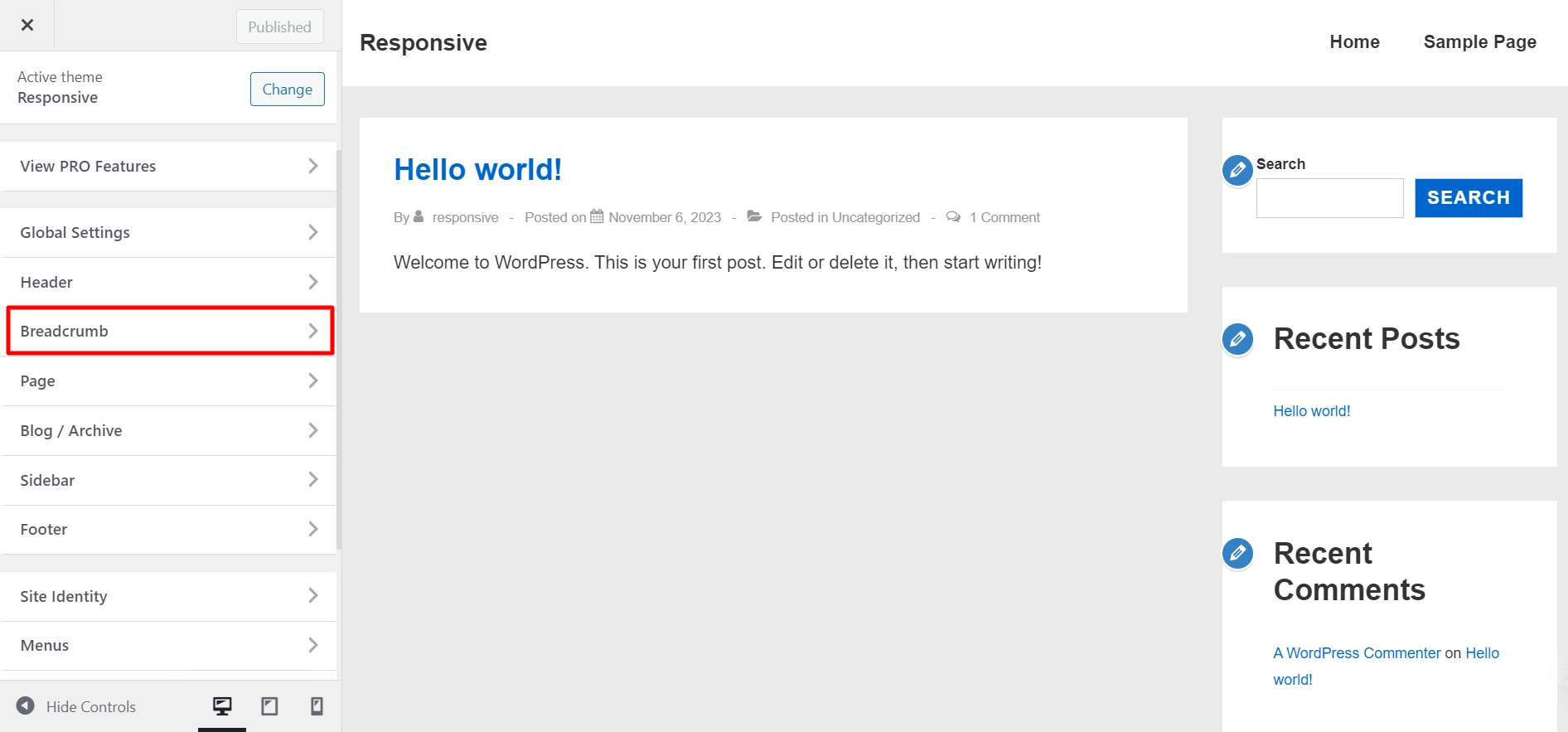Open Hello world! in Recent Comments

[x=1482, y=653]
